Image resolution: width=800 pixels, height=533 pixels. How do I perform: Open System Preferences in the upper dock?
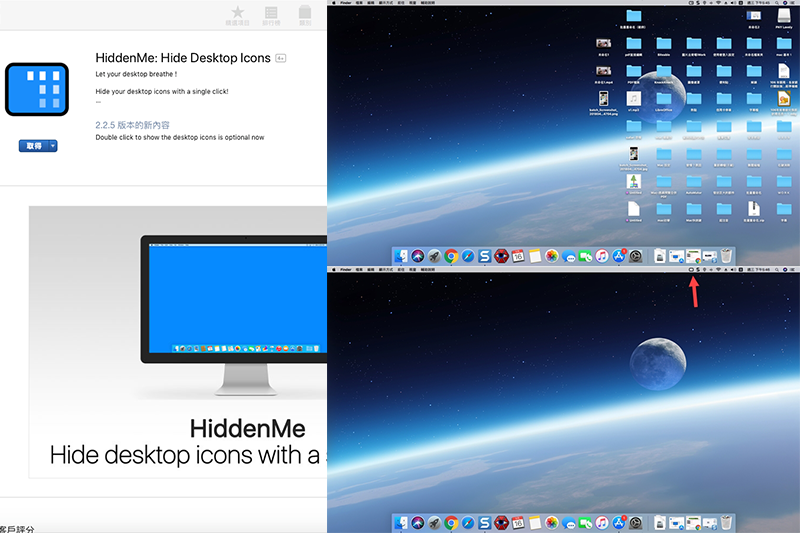(x=636, y=256)
